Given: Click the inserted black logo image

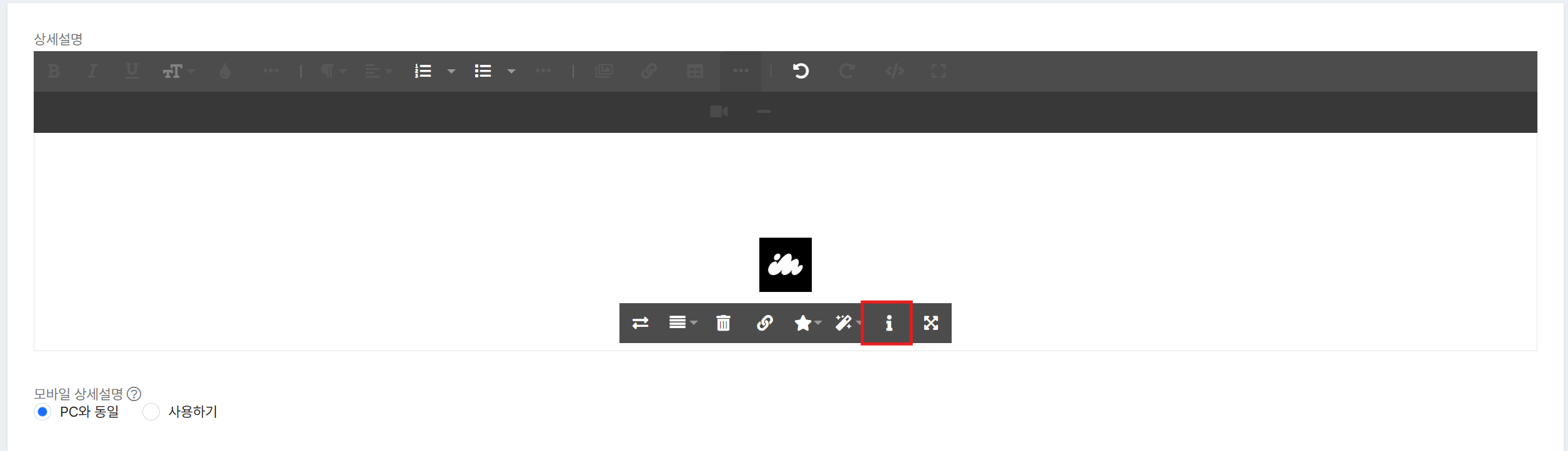Looking at the screenshot, I should coord(785,264).
